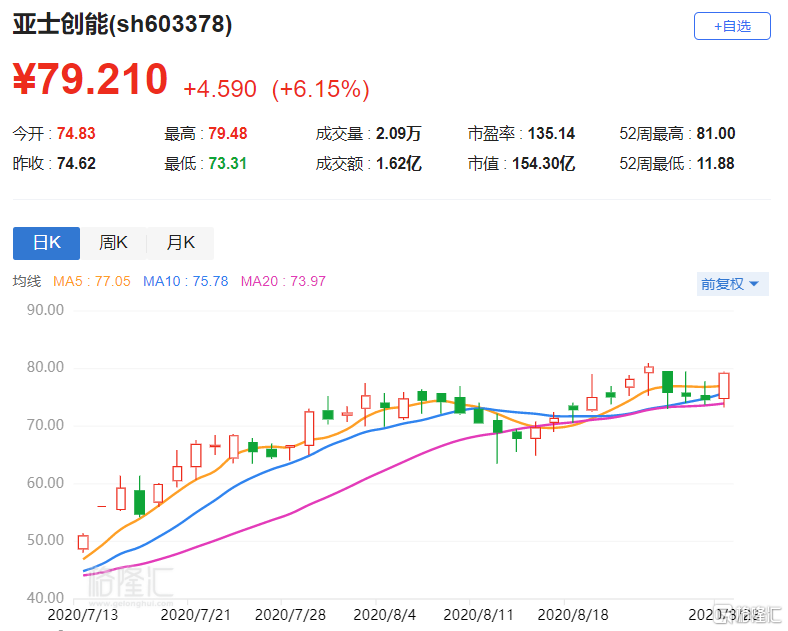The height and width of the screenshot is (631, 788).
Task: Click the 70.00 y-axis label
Action: [45, 425]
